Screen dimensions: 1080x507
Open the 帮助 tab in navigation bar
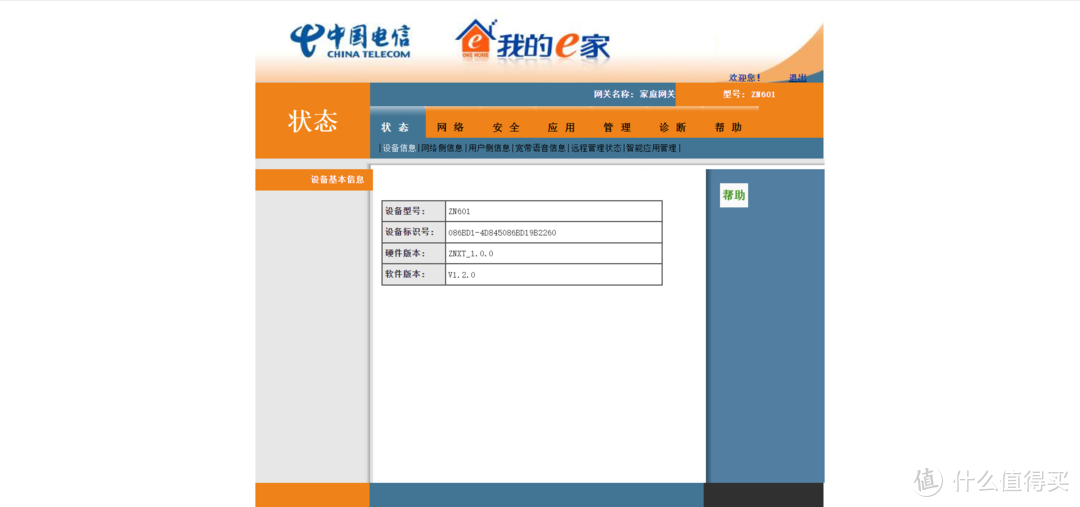pos(728,127)
